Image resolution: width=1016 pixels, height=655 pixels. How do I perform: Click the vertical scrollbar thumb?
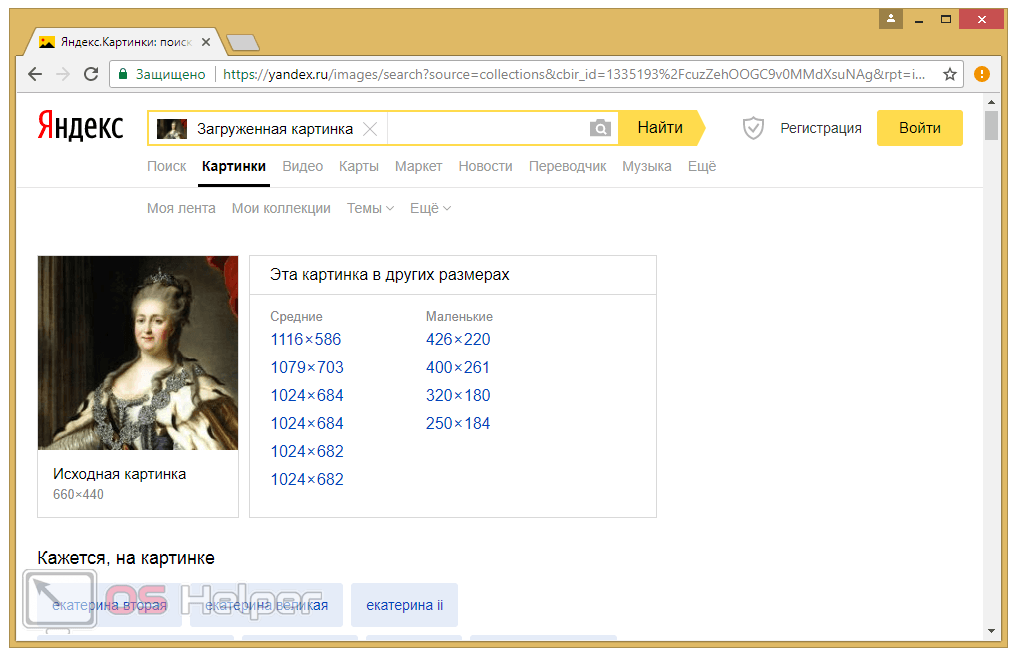(x=991, y=125)
